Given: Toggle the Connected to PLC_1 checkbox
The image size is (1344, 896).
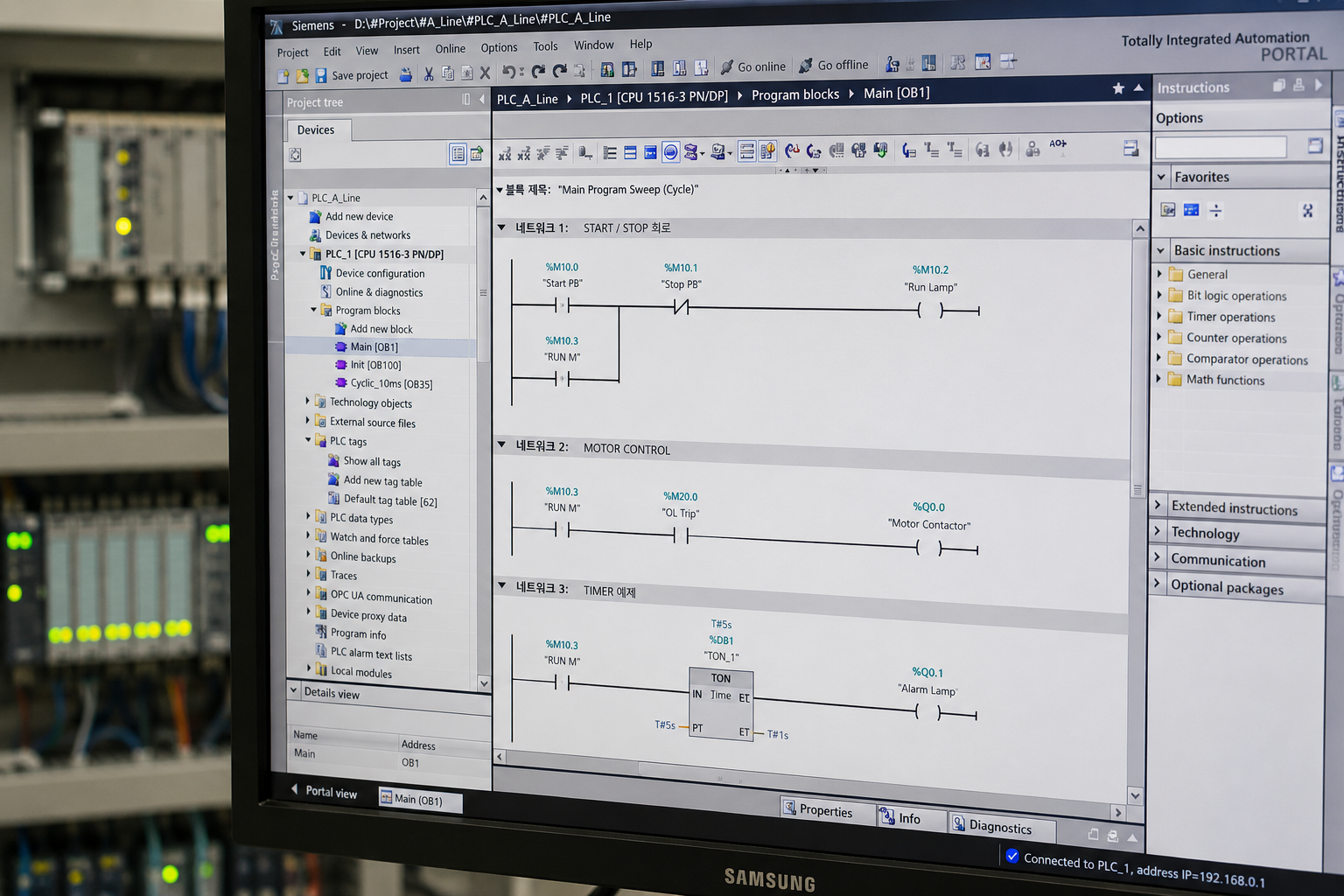Looking at the screenshot, I should [x=1012, y=856].
